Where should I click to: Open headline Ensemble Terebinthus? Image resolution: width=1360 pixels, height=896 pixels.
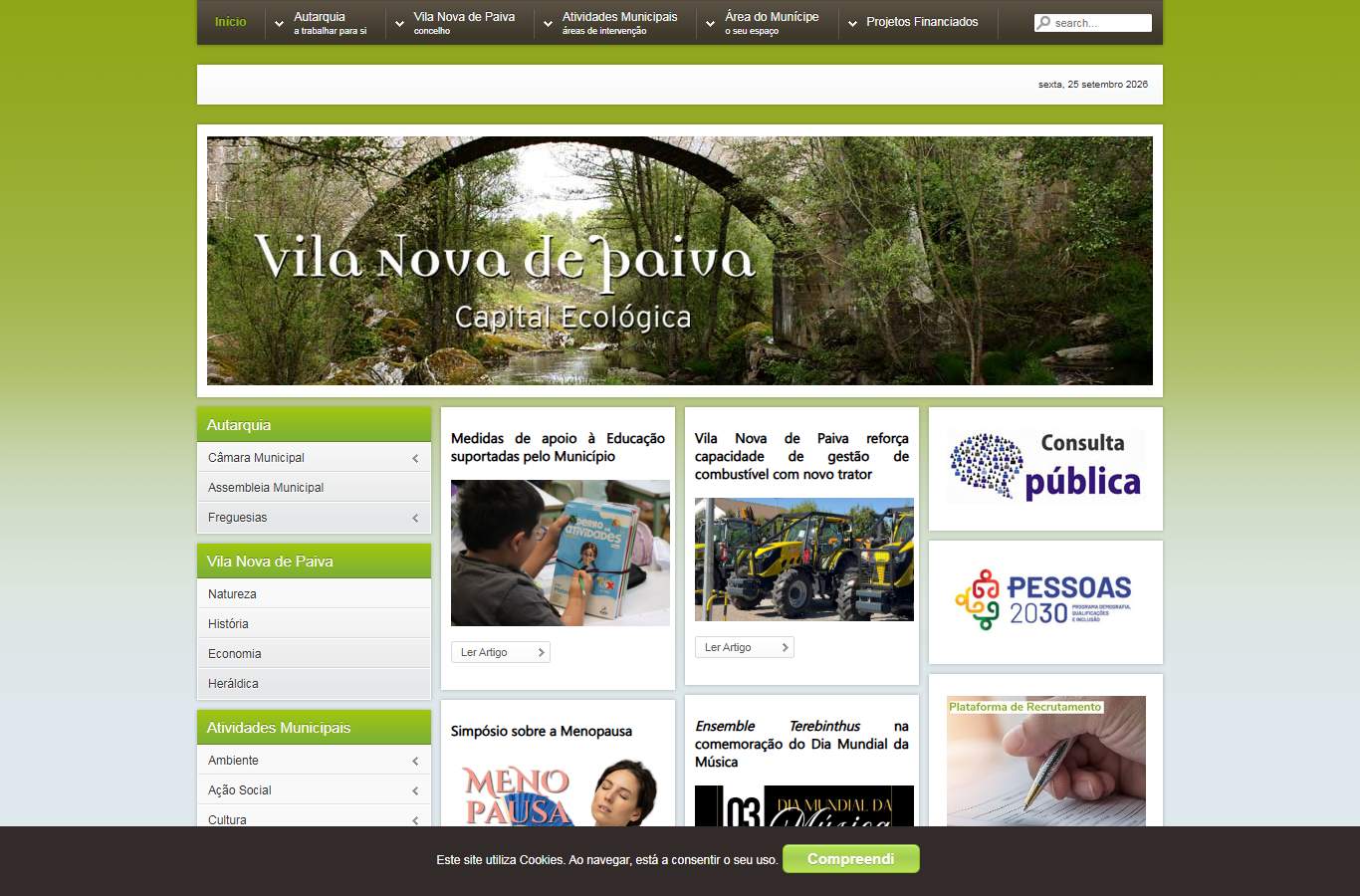point(801,744)
